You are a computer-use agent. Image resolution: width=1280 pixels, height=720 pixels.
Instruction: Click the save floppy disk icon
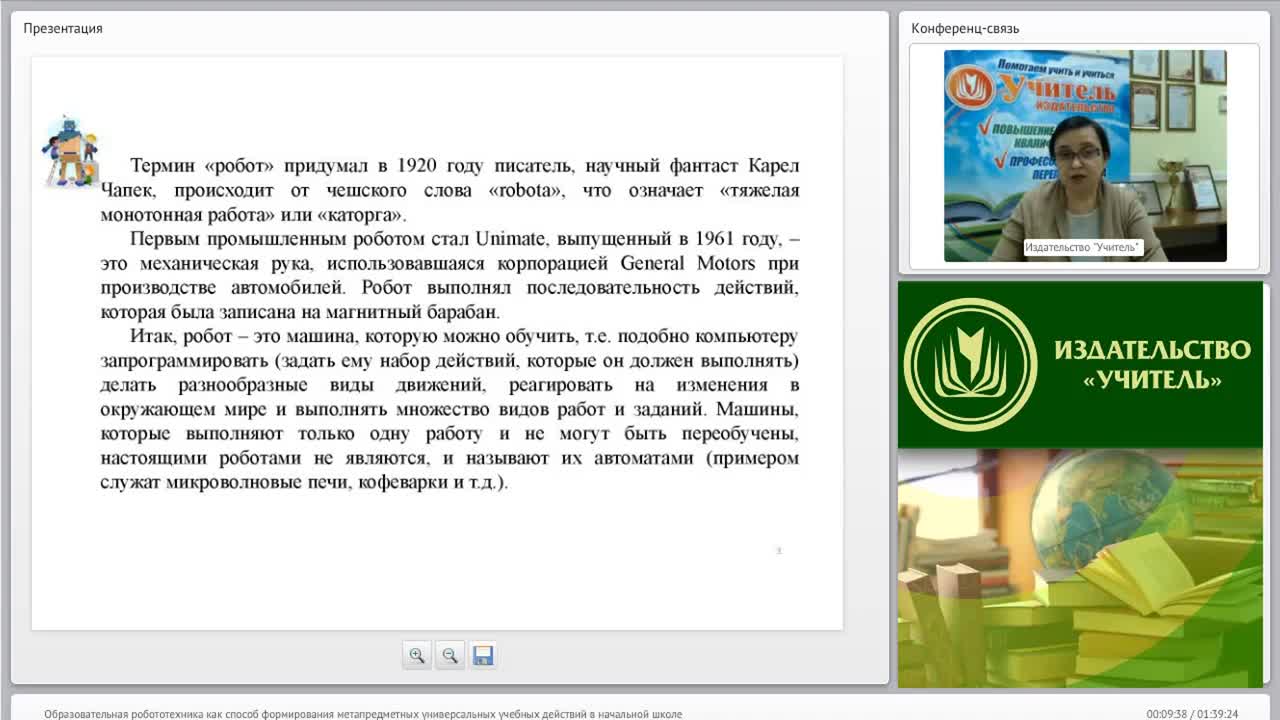483,656
